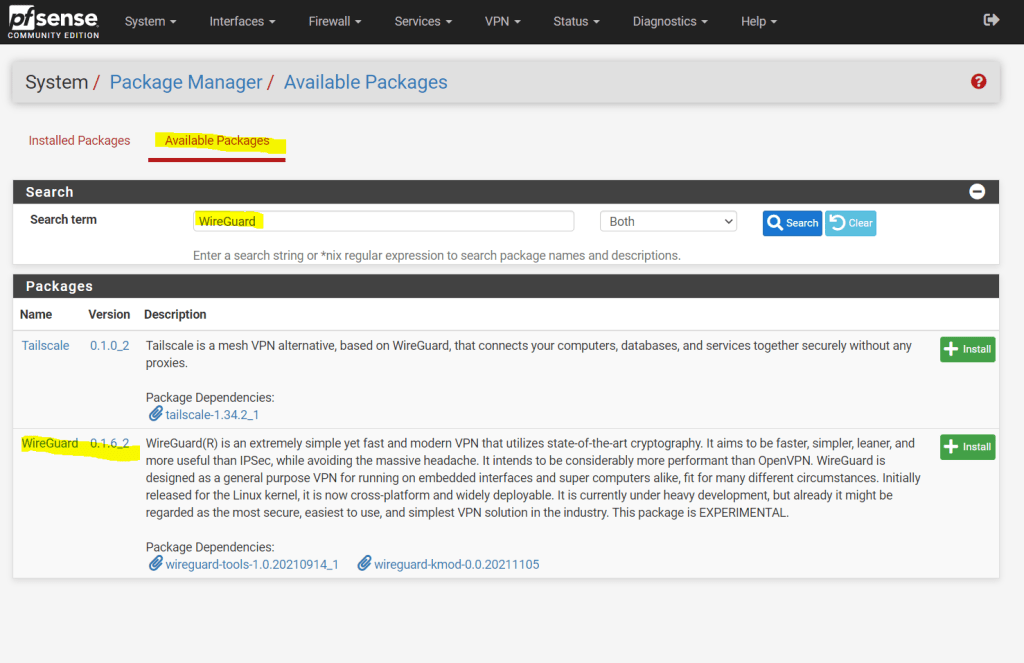This screenshot has width=1024, height=663.
Task: Select the Available Packages tab
Action: tap(217, 140)
